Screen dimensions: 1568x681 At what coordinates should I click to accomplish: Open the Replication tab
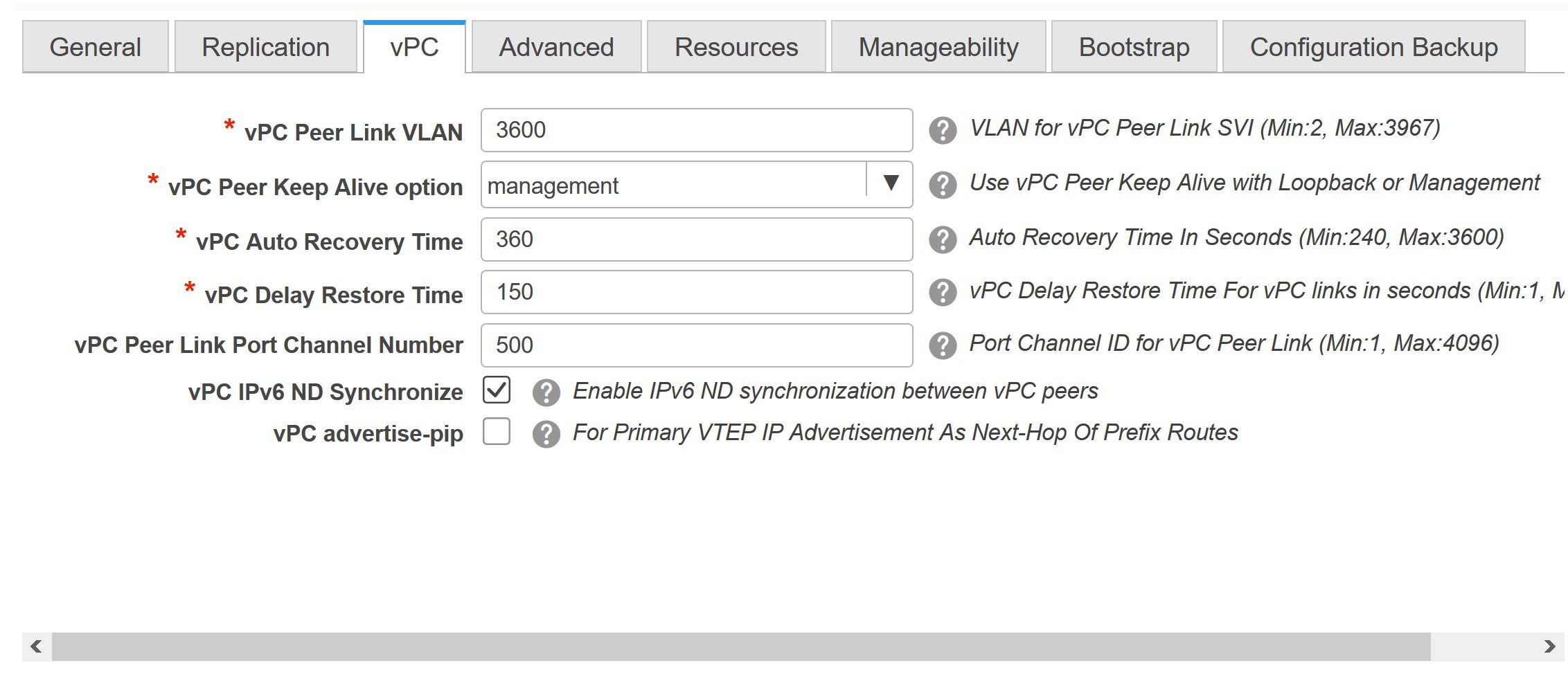(x=265, y=47)
